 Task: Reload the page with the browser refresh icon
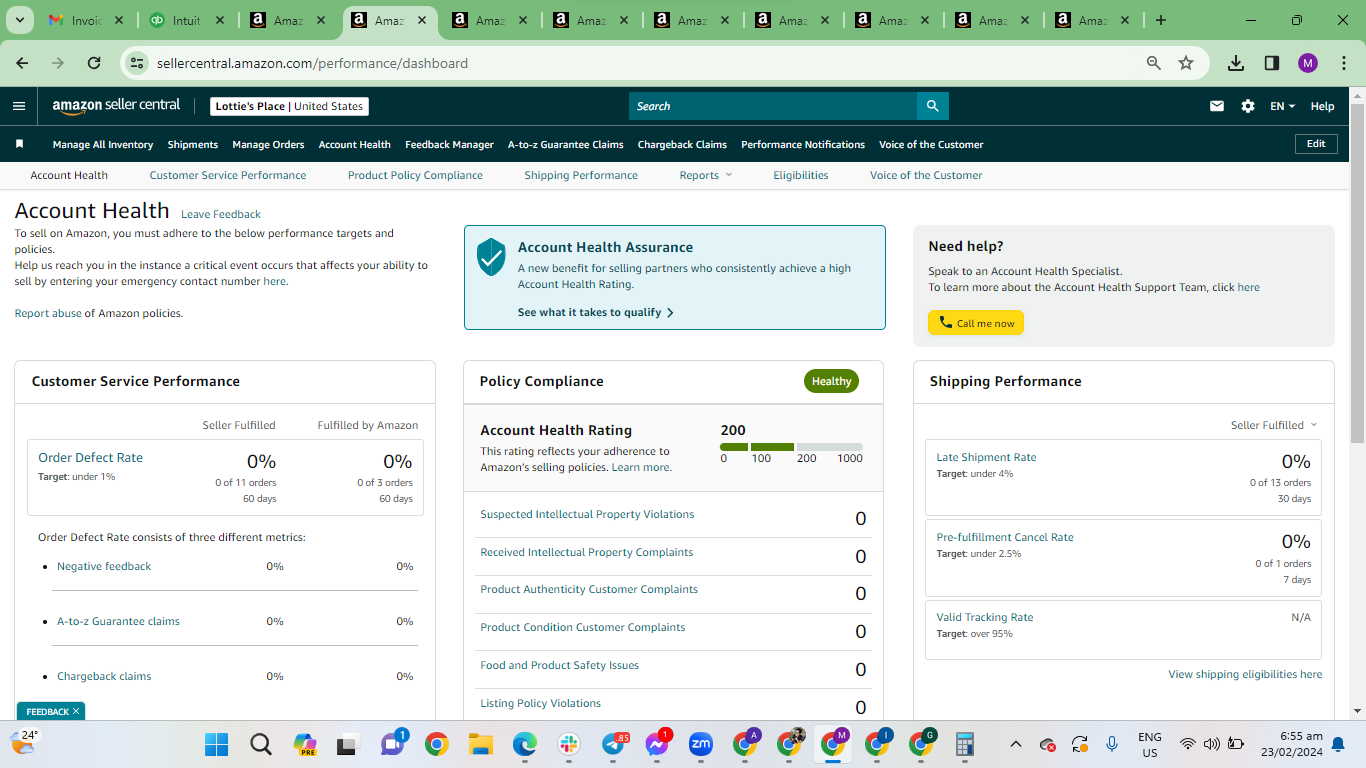[x=94, y=63]
